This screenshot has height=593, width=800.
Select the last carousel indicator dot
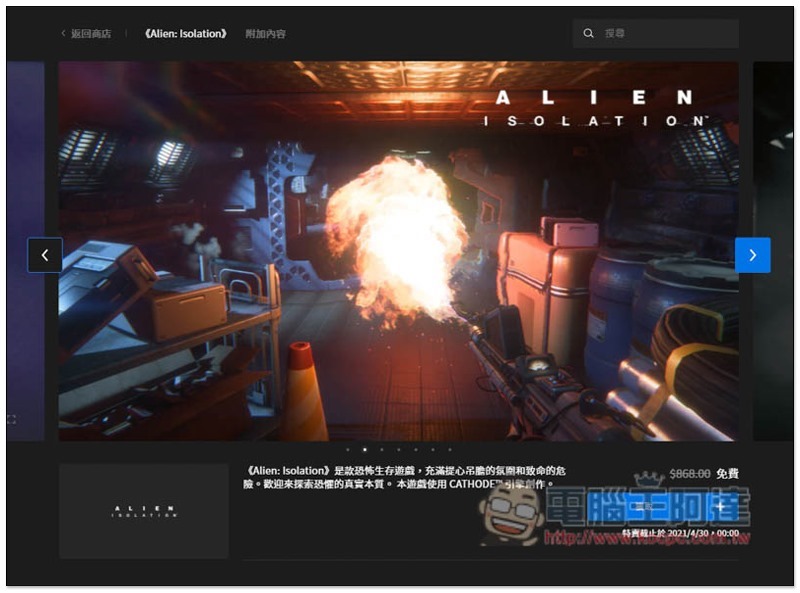pos(449,450)
